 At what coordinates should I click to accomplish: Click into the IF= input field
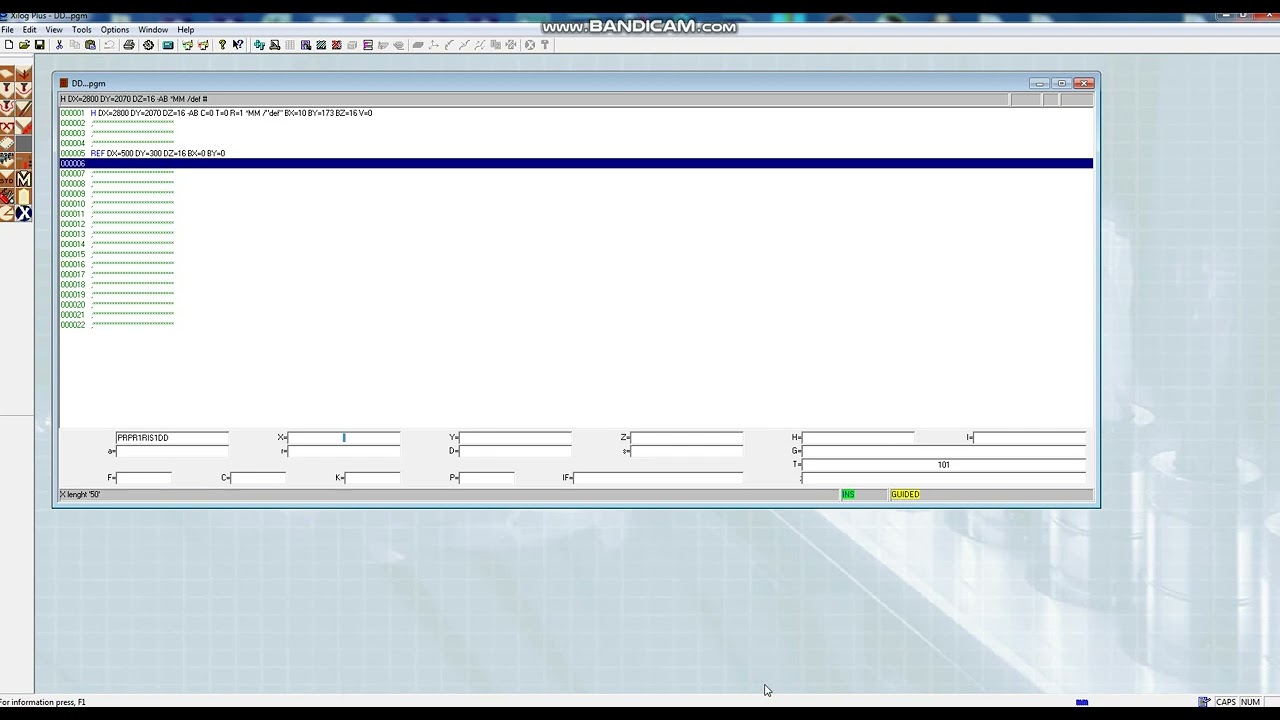click(658, 478)
